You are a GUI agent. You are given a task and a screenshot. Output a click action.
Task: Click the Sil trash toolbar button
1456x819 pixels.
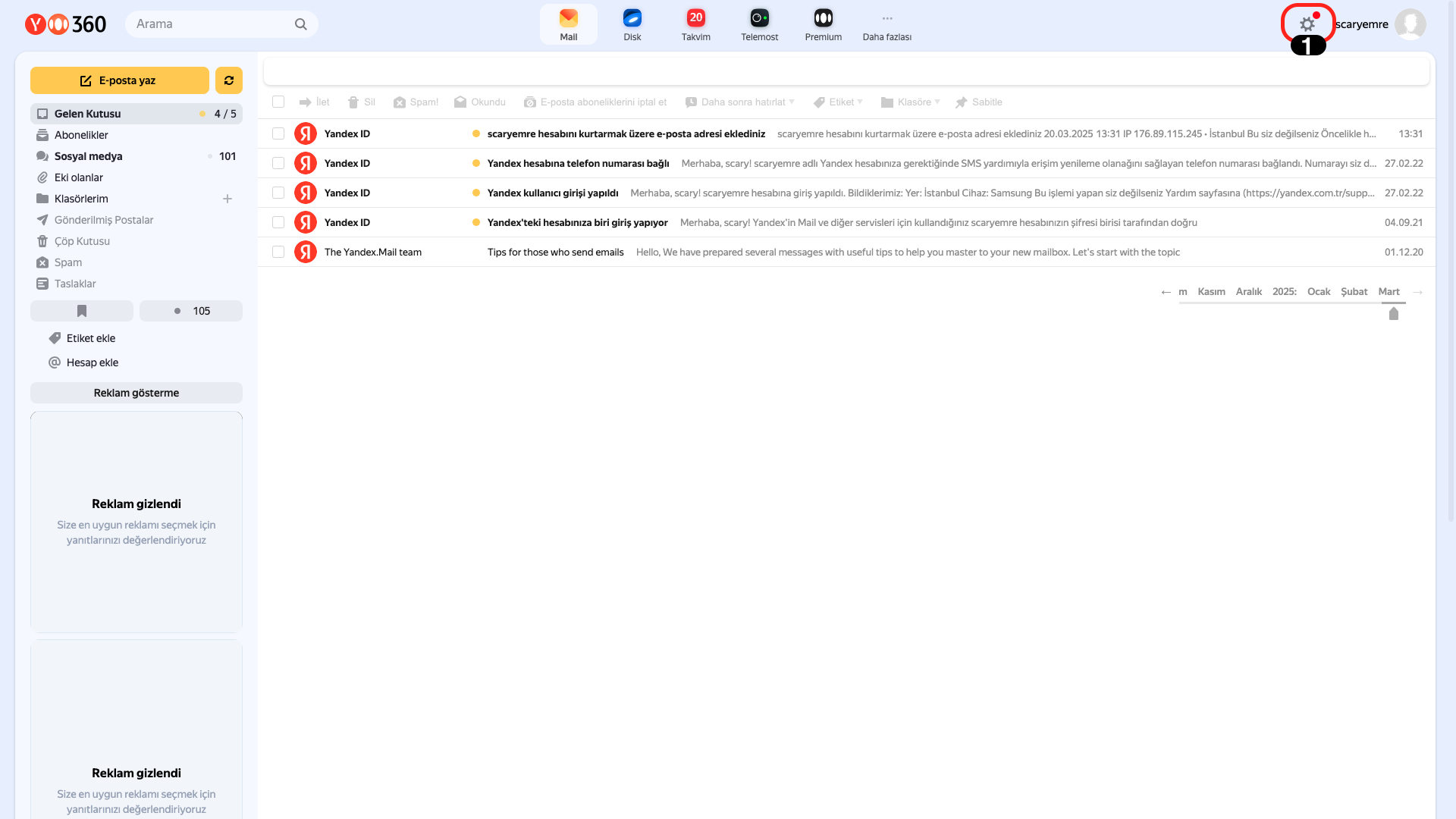tap(362, 102)
